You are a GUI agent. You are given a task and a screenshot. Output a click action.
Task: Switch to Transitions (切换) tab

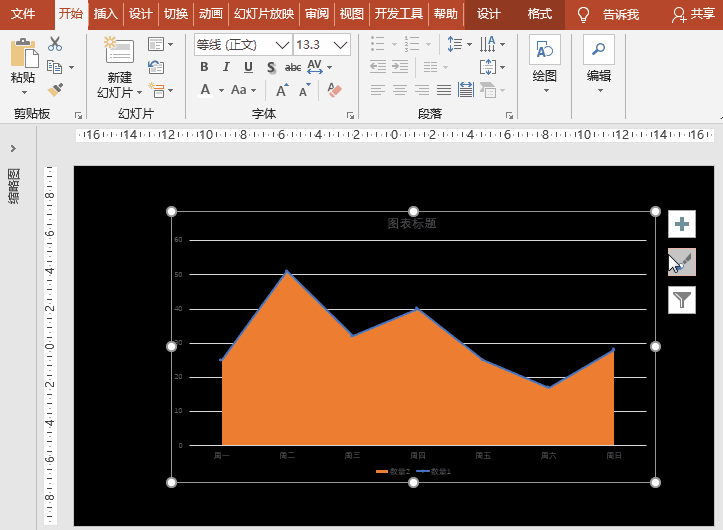coord(176,14)
